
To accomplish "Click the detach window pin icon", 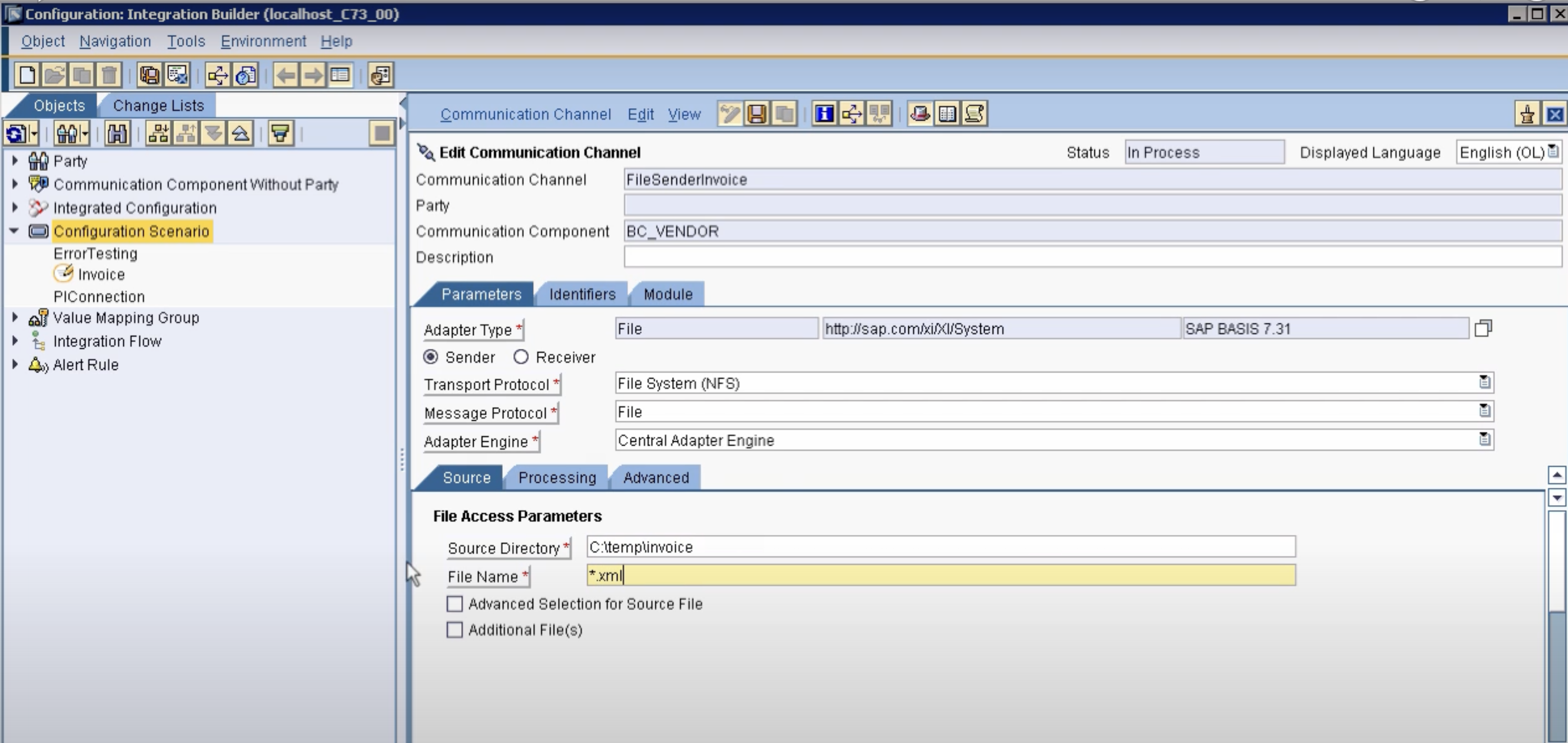I will click(x=1526, y=115).
